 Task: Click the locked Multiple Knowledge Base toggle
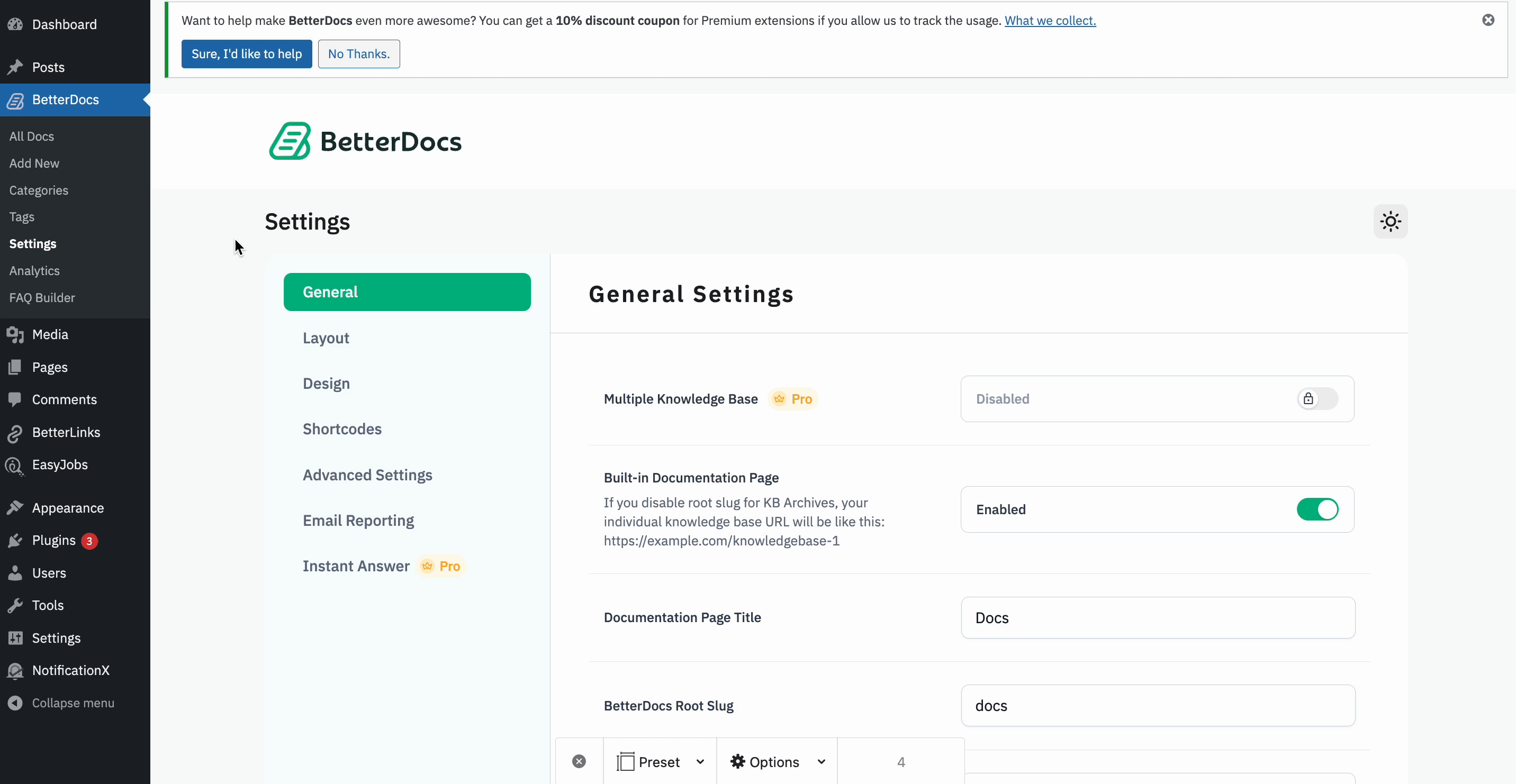[1317, 399]
